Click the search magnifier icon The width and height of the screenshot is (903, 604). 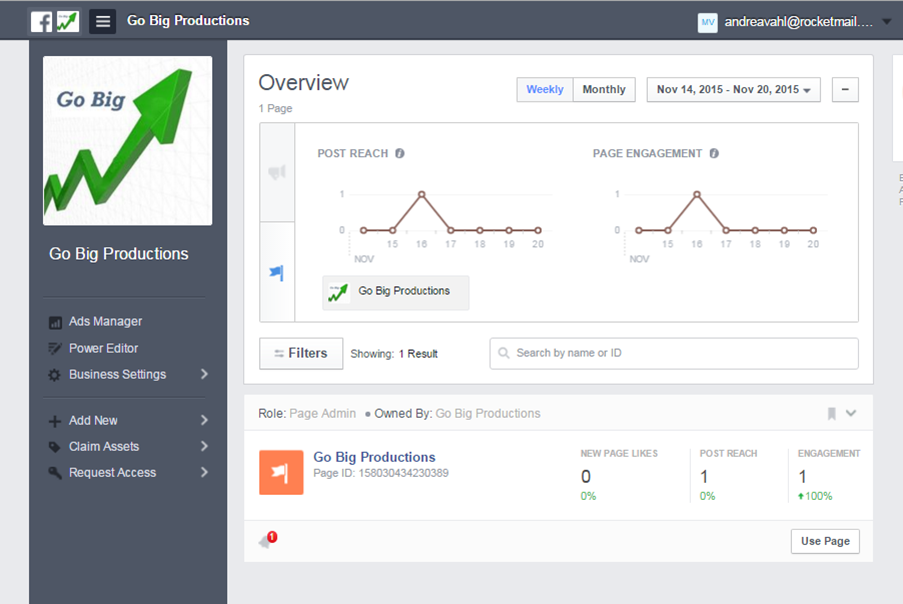coord(503,353)
